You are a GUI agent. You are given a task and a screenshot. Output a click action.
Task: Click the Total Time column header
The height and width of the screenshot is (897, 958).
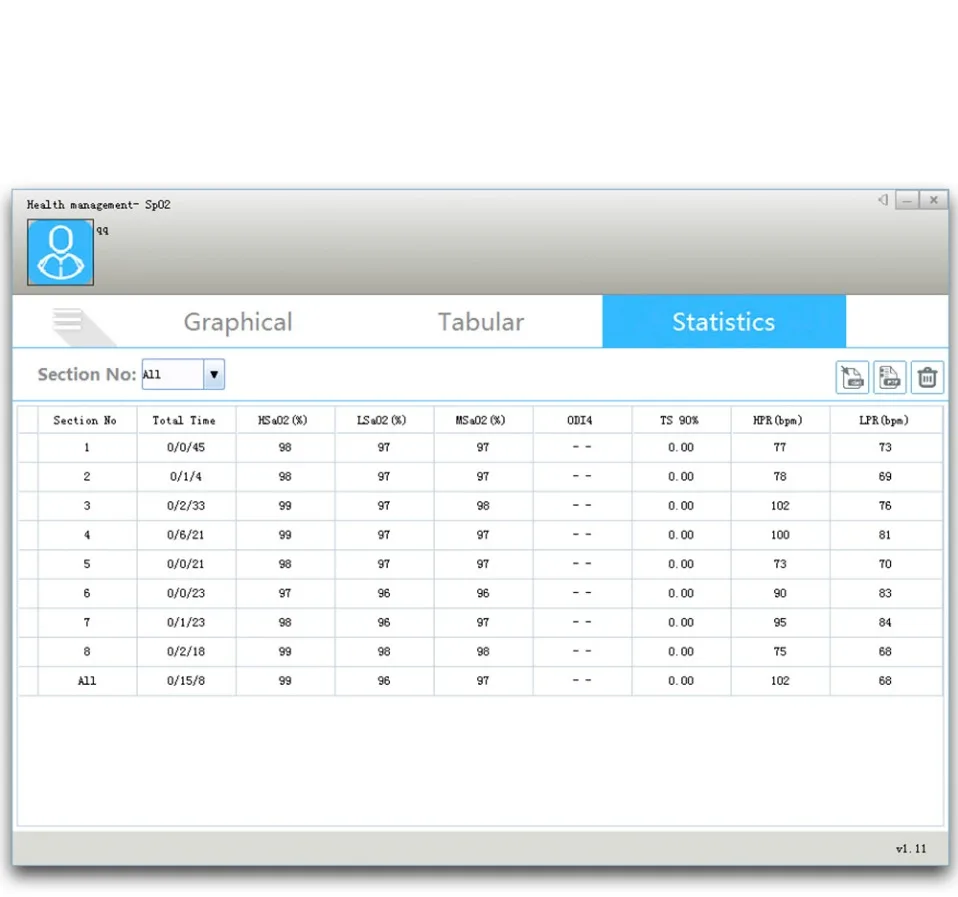184,420
